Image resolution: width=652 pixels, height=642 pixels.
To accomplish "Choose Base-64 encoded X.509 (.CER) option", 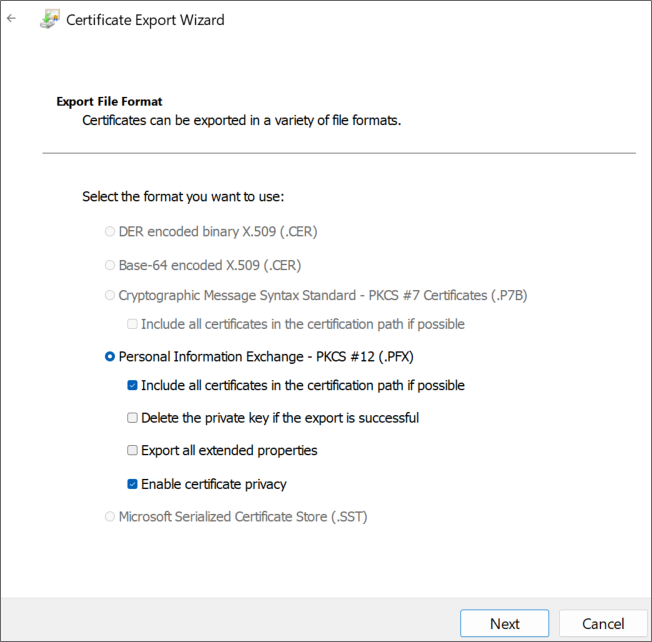I will click(x=110, y=265).
